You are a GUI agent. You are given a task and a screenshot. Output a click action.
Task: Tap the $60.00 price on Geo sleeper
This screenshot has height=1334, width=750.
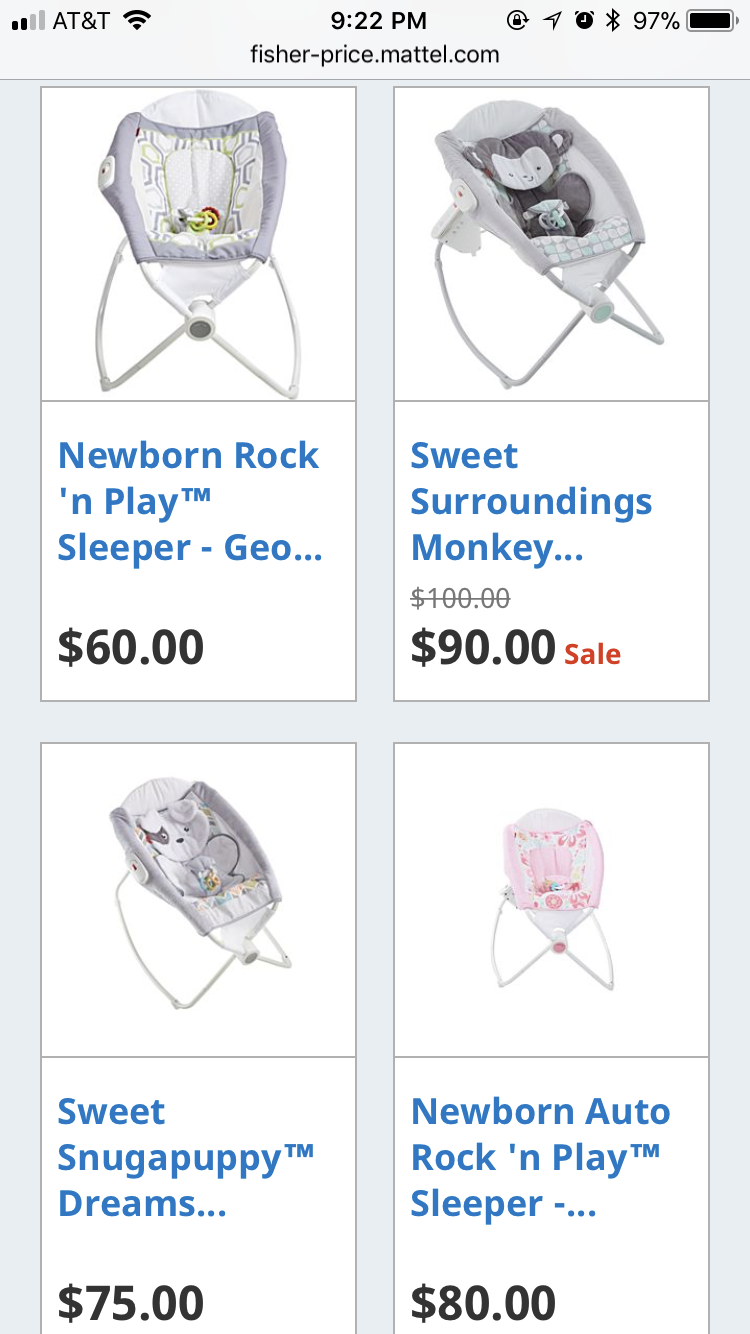[131, 647]
